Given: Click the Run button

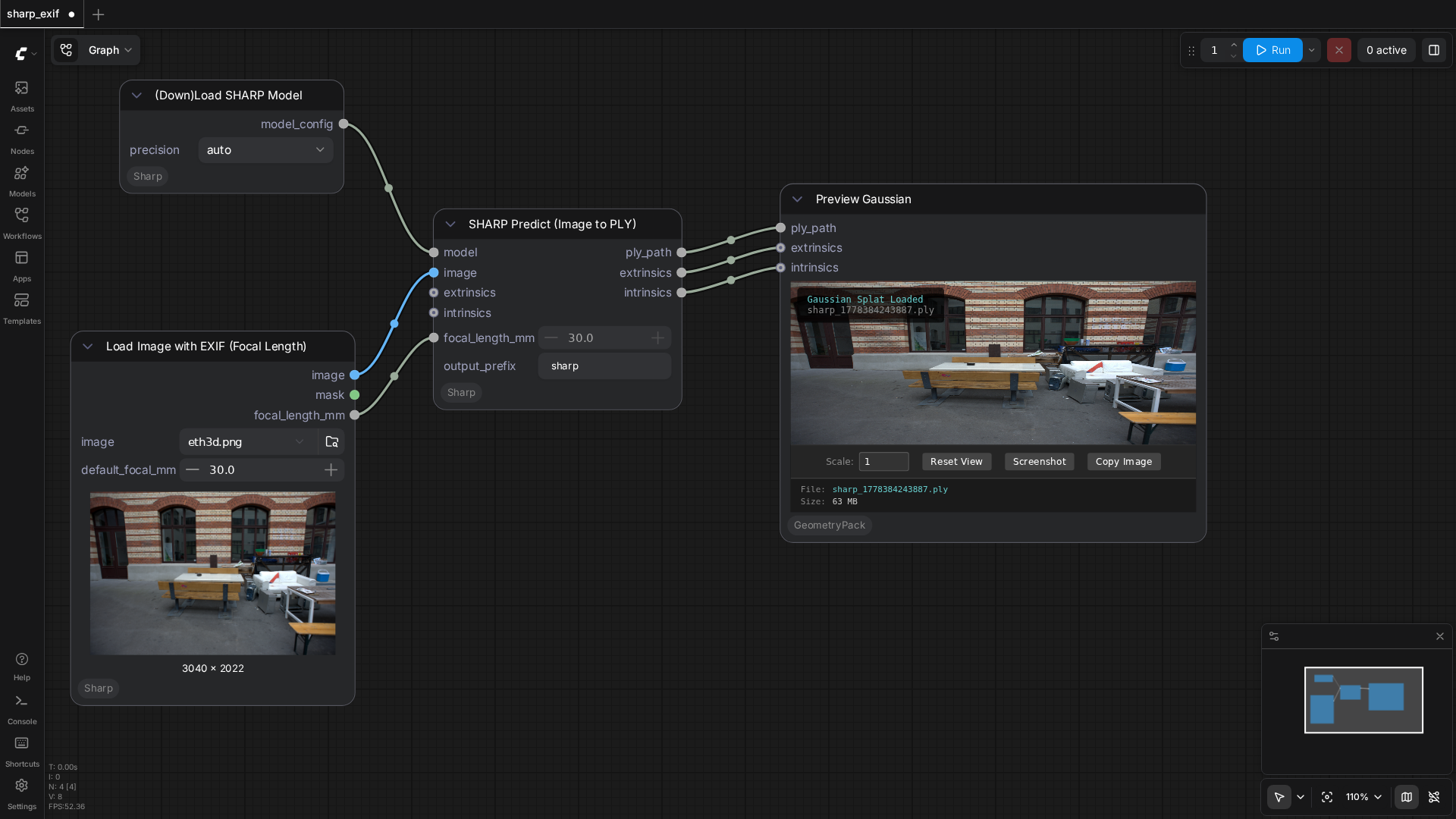Looking at the screenshot, I should click(x=1272, y=50).
